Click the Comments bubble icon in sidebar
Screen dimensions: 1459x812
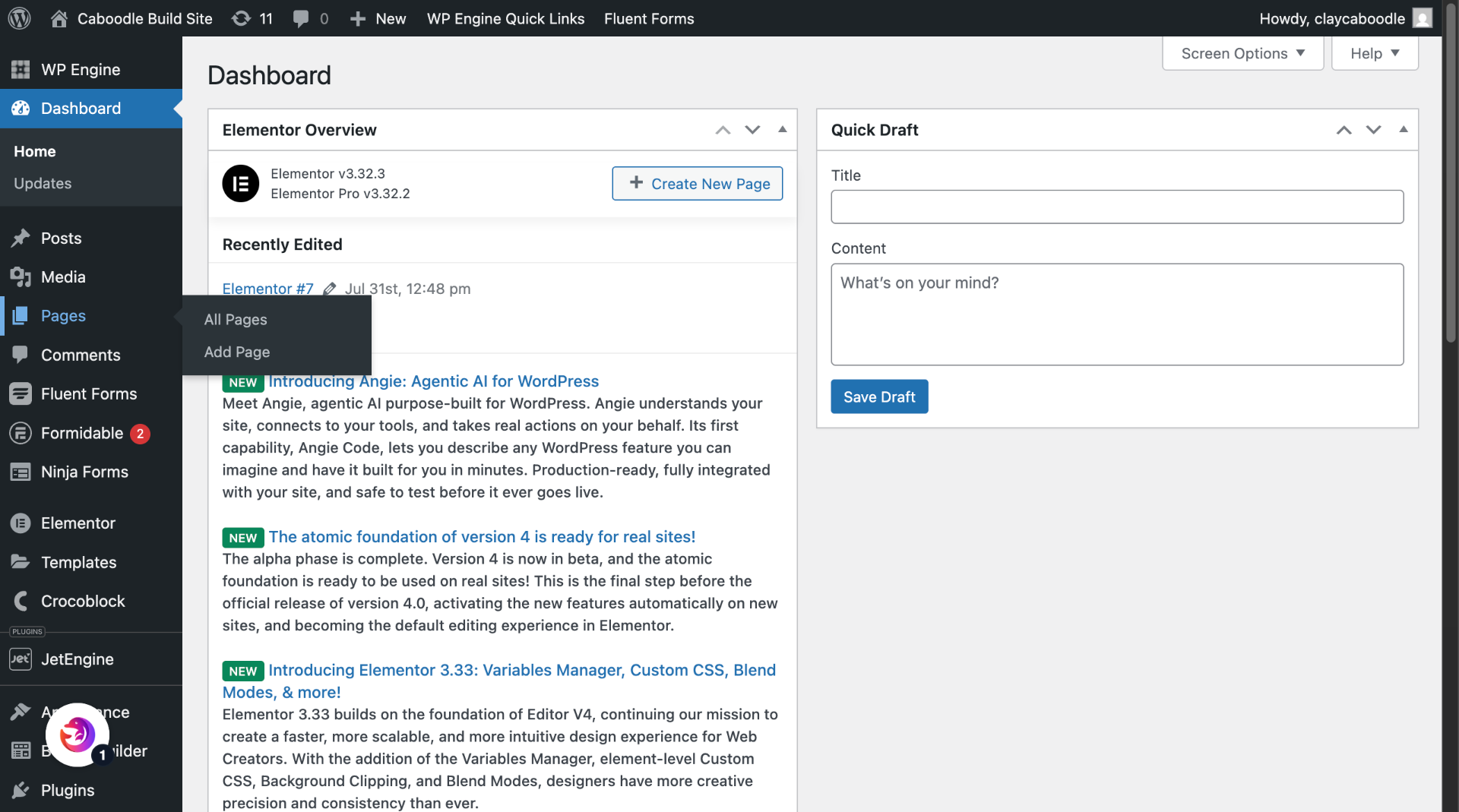[x=21, y=355]
